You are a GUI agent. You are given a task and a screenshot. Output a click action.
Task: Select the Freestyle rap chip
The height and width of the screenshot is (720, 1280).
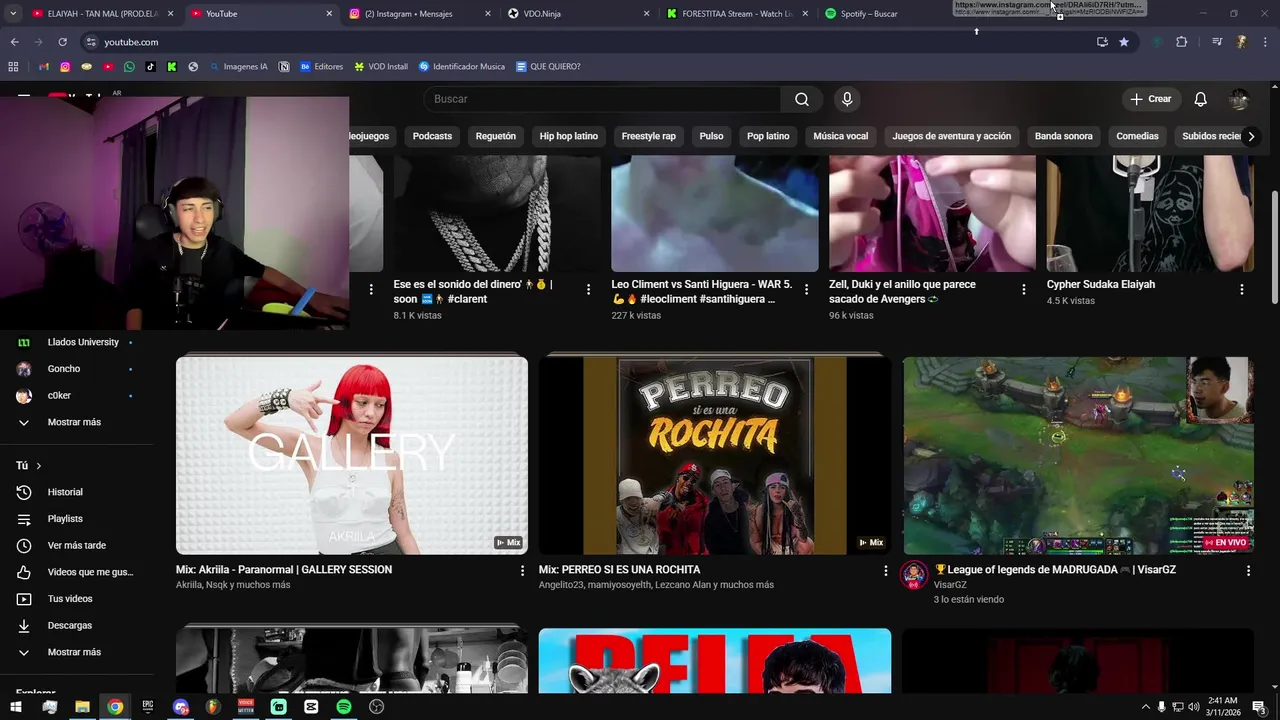click(x=648, y=136)
